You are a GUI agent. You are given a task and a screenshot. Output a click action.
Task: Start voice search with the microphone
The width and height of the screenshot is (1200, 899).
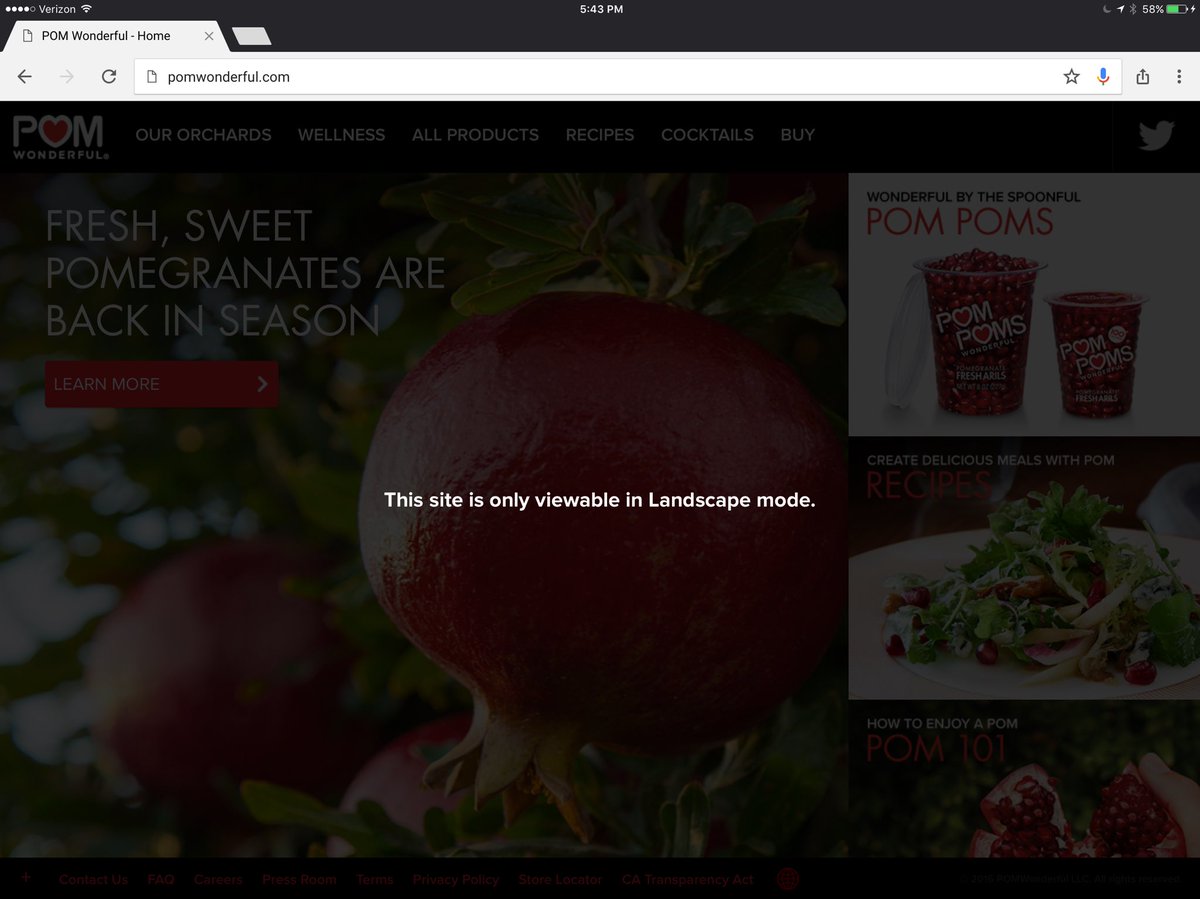[x=1103, y=76]
